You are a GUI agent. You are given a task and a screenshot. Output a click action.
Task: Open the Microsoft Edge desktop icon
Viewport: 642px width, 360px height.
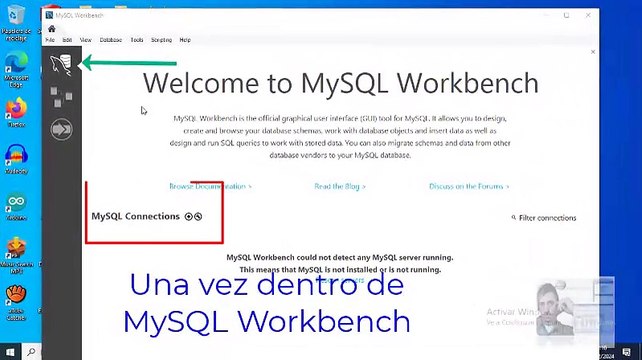[16, 69]
